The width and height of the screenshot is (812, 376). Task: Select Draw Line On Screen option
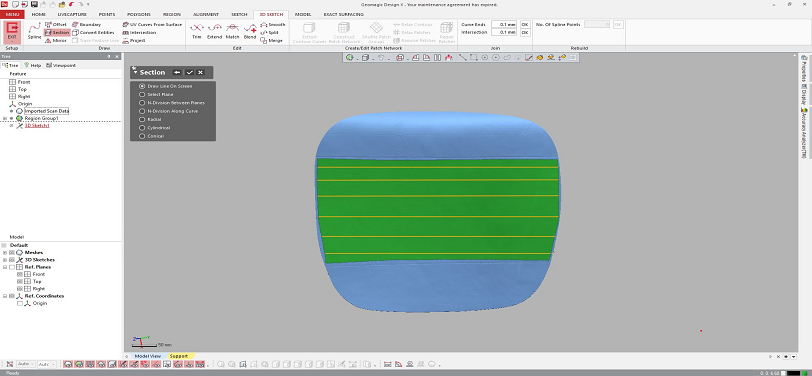(x=166, y=86)
